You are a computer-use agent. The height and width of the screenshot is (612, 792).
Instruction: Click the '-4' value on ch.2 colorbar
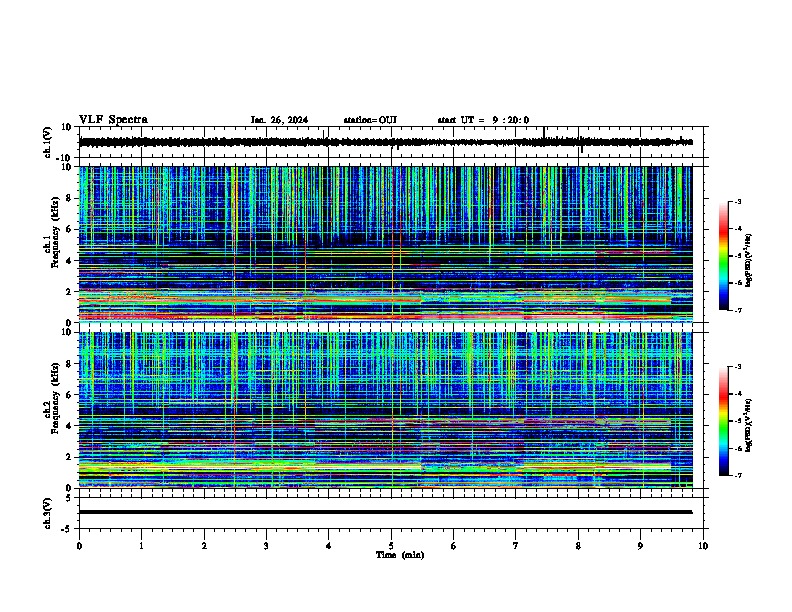coord(737,394)
